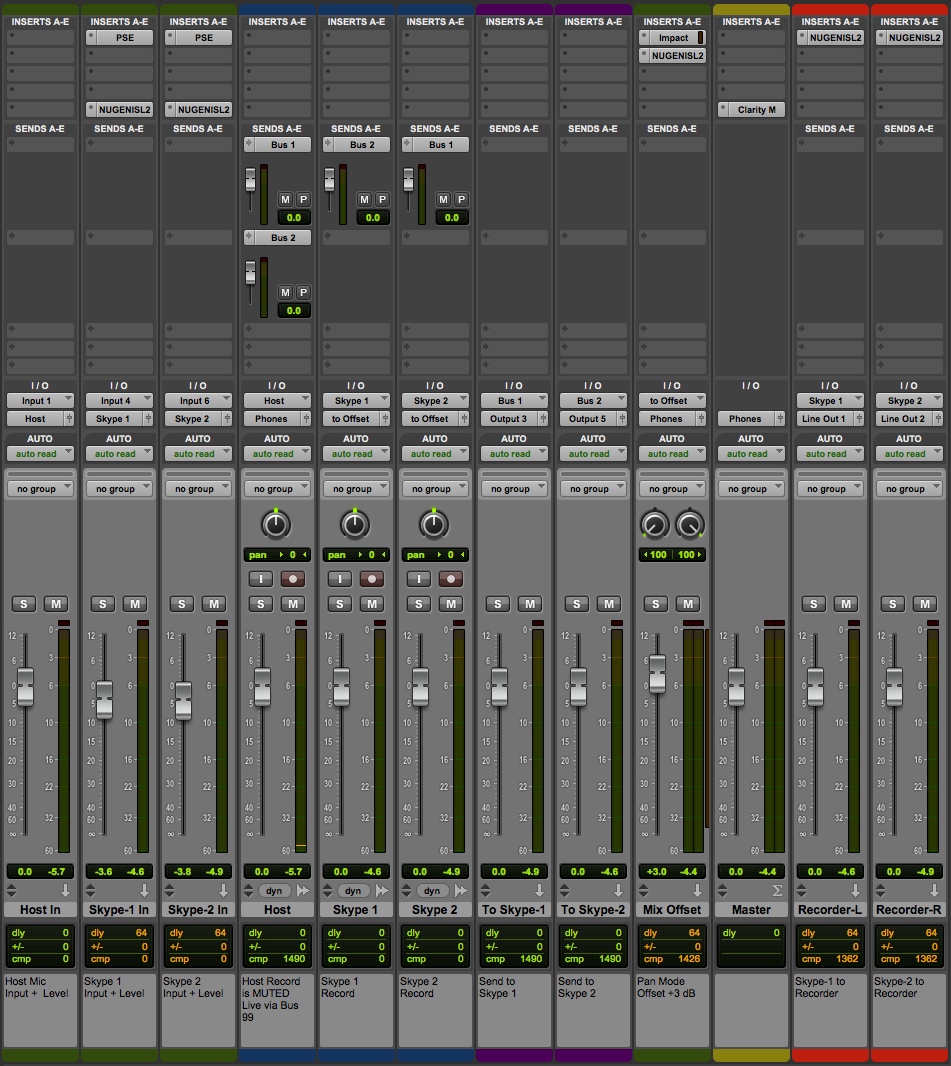Click the Mix Offset volume fader
This screenshot has width=951, height=1066.
(x=657, y=675)
